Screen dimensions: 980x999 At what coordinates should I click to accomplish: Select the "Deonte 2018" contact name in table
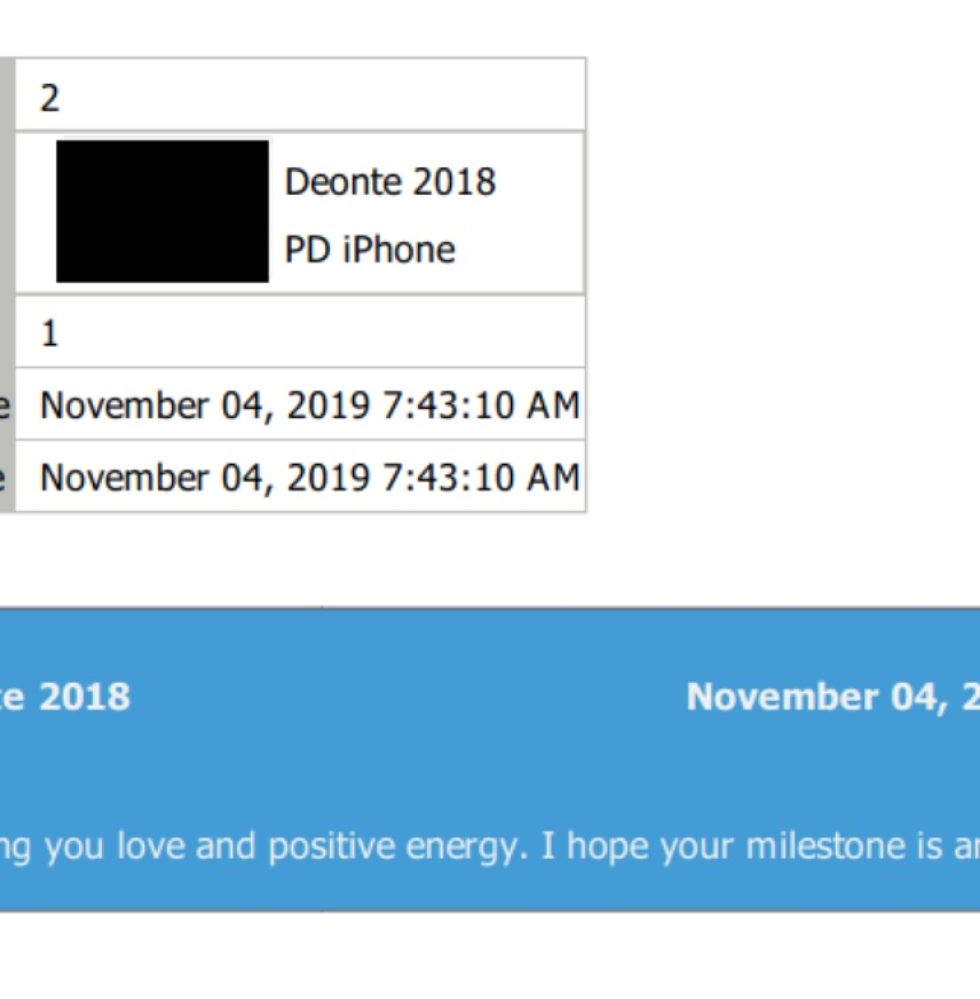point(390,182)
